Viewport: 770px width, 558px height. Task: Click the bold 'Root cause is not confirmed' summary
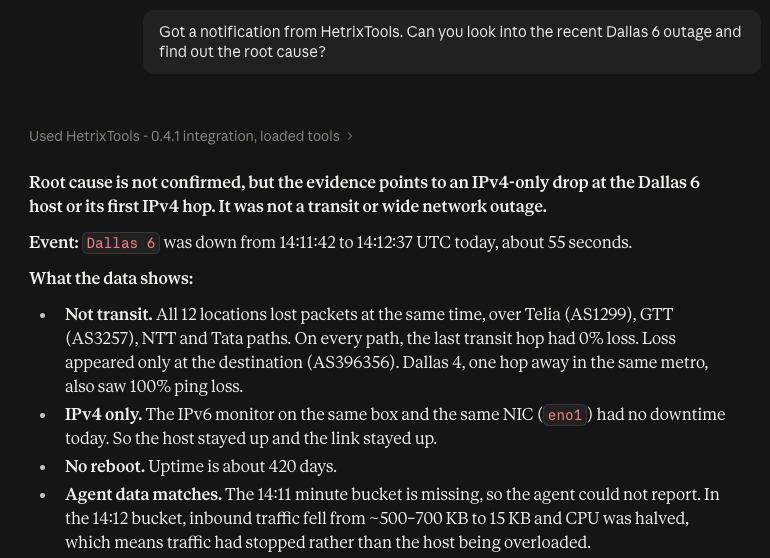(x=364, y=194)
